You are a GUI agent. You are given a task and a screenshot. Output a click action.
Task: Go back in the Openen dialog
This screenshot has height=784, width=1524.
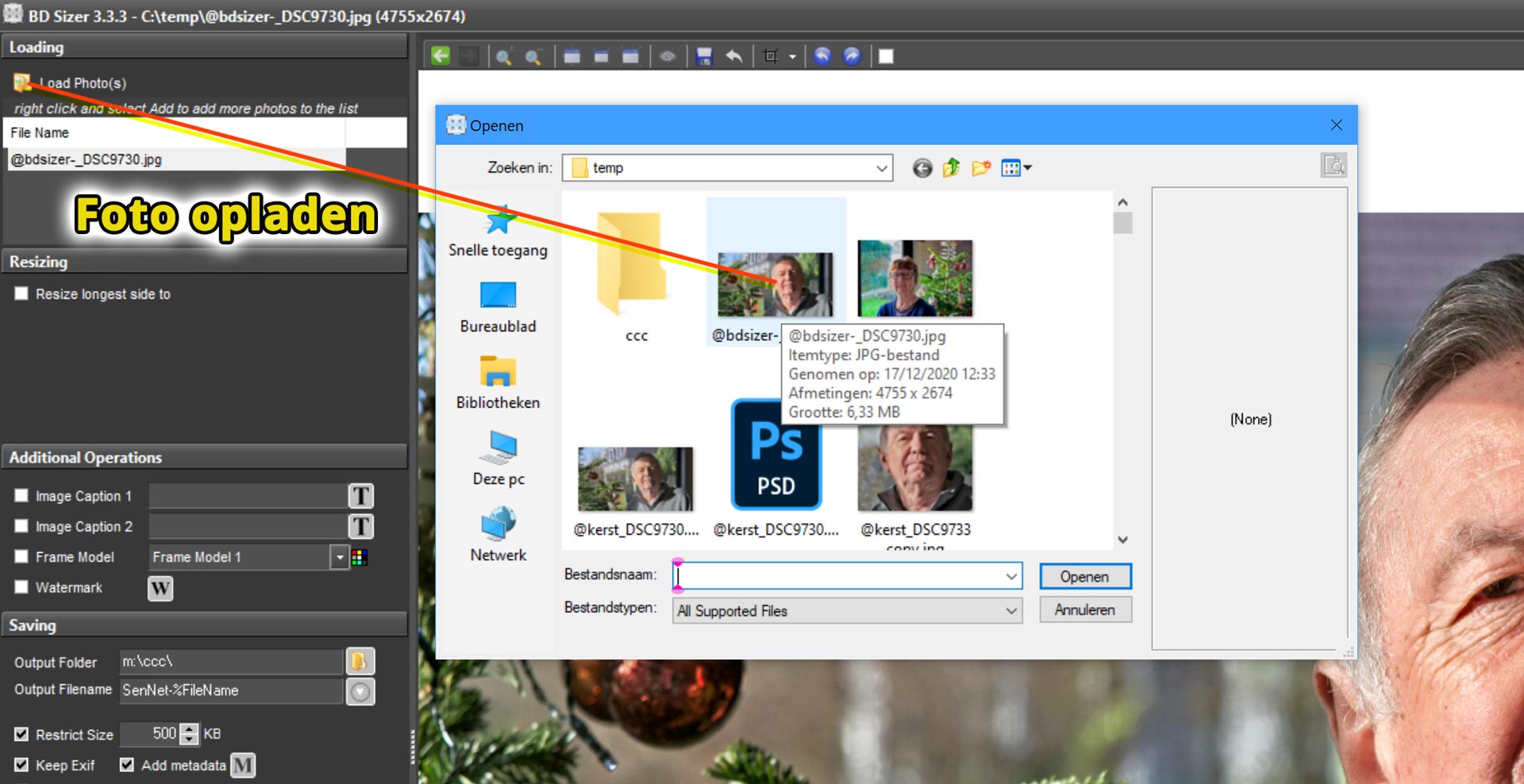click(922, 167)
